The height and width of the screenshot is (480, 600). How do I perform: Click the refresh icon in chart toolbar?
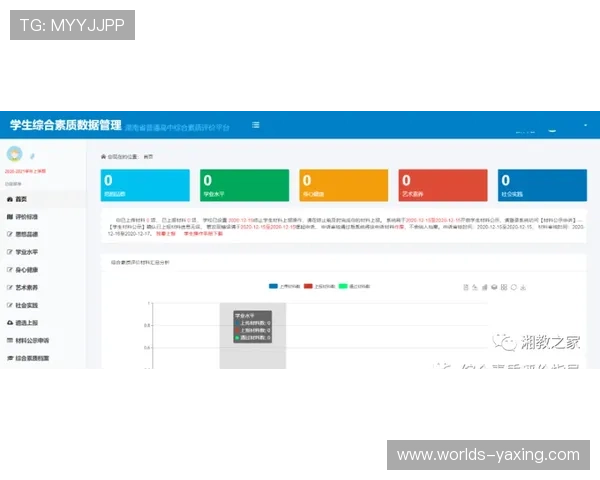[513, 288]
